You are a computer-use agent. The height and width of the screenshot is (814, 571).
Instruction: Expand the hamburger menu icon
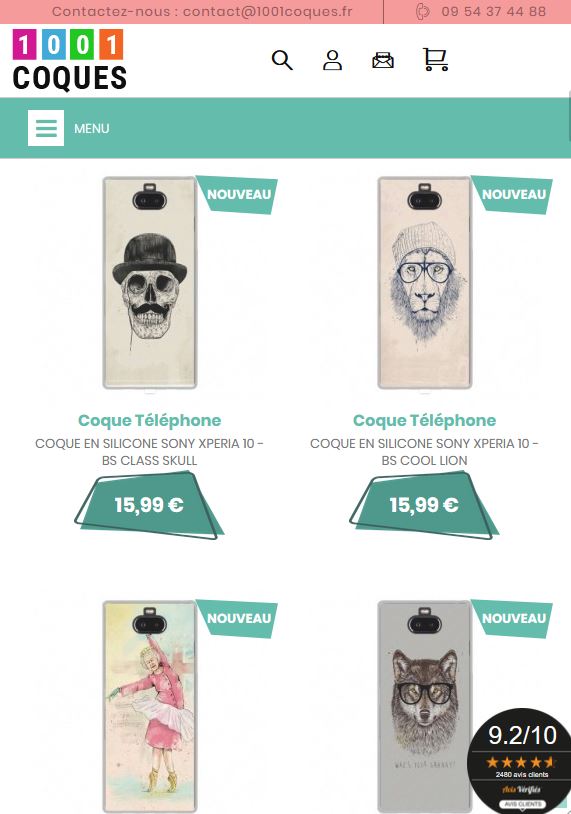(46, 128)
